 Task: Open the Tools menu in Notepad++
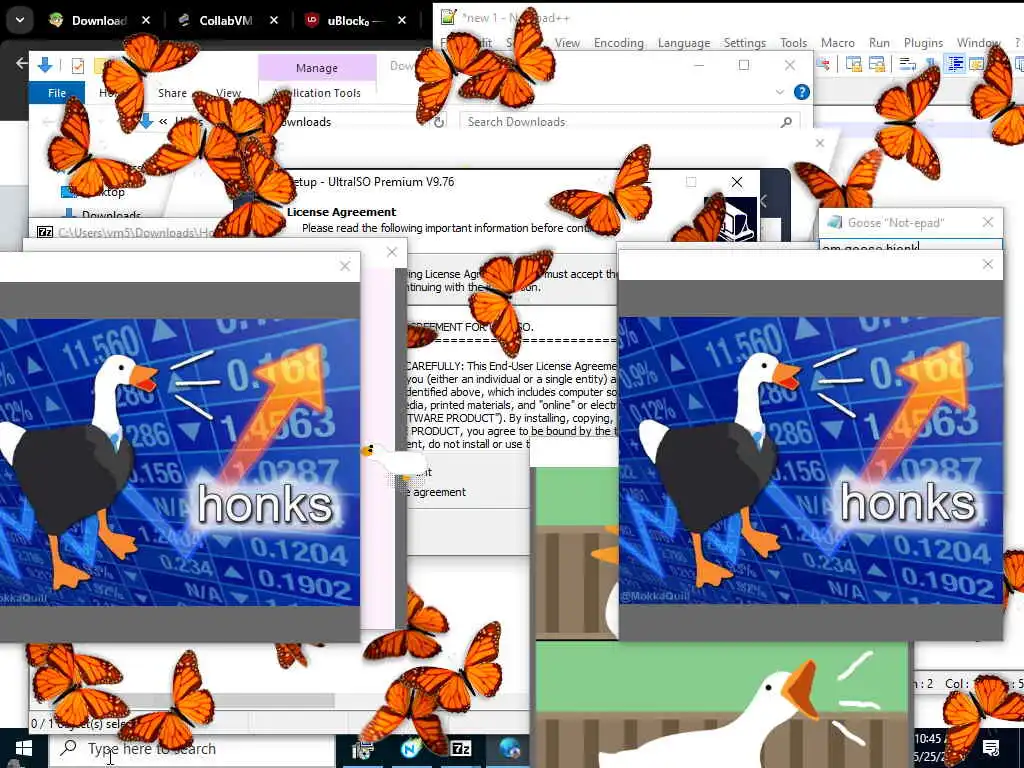(x=793, y=42)
